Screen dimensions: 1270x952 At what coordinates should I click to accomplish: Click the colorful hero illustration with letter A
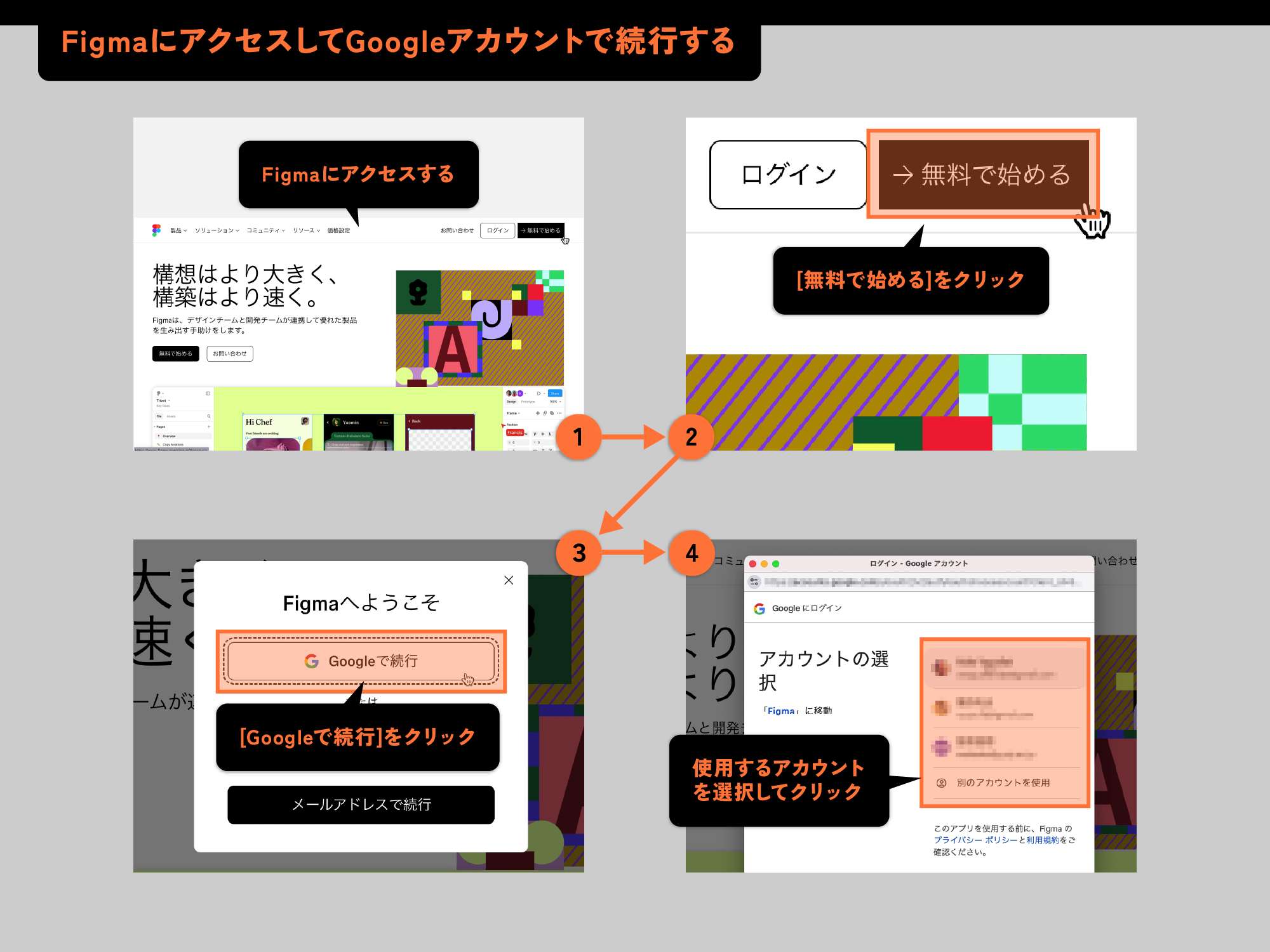coord(479,328)
